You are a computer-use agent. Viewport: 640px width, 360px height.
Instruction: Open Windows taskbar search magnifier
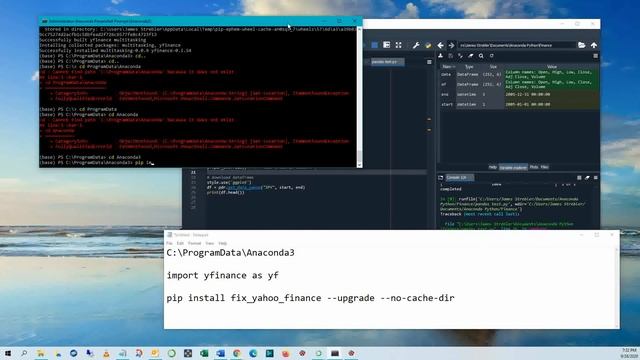coord(24,353)
